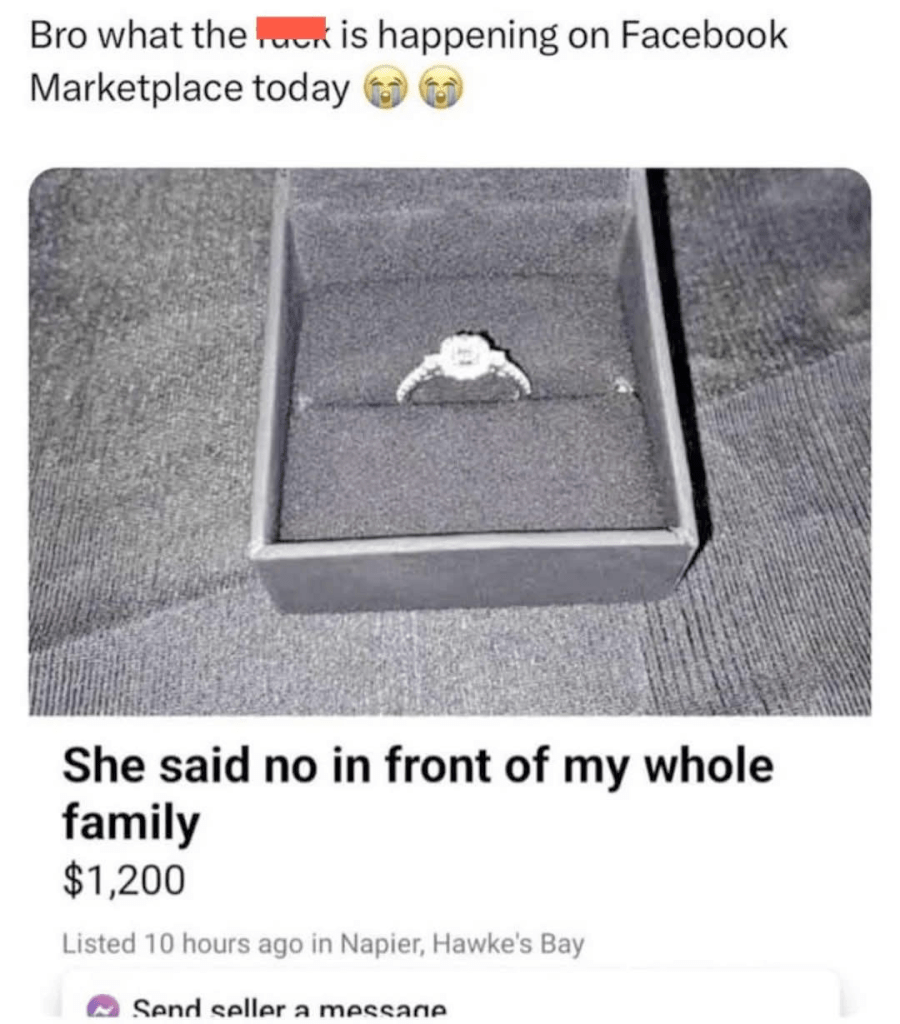Click the word today before the emojis
900x1024 pixels.
click(301, 89)
